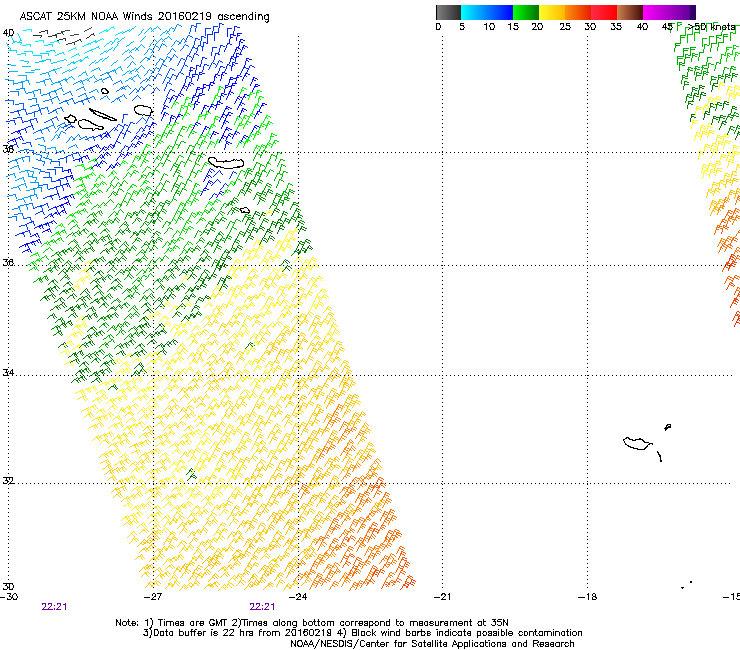The height and width of the screenshot is (650, 740).
Task: Click the note line 'Times are GMT'
Action: [192, 623]
